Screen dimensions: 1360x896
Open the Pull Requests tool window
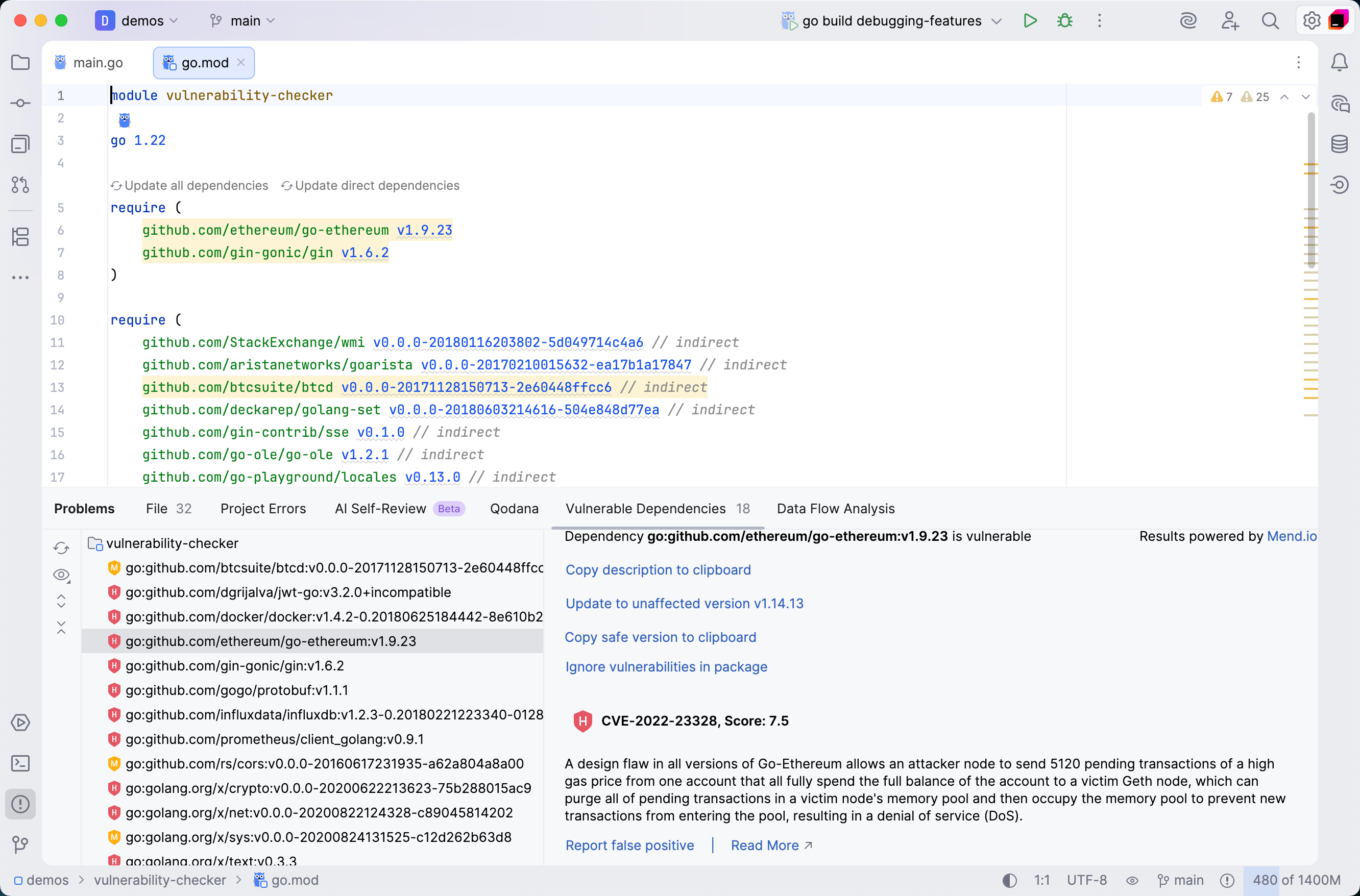tap(20, 185)
